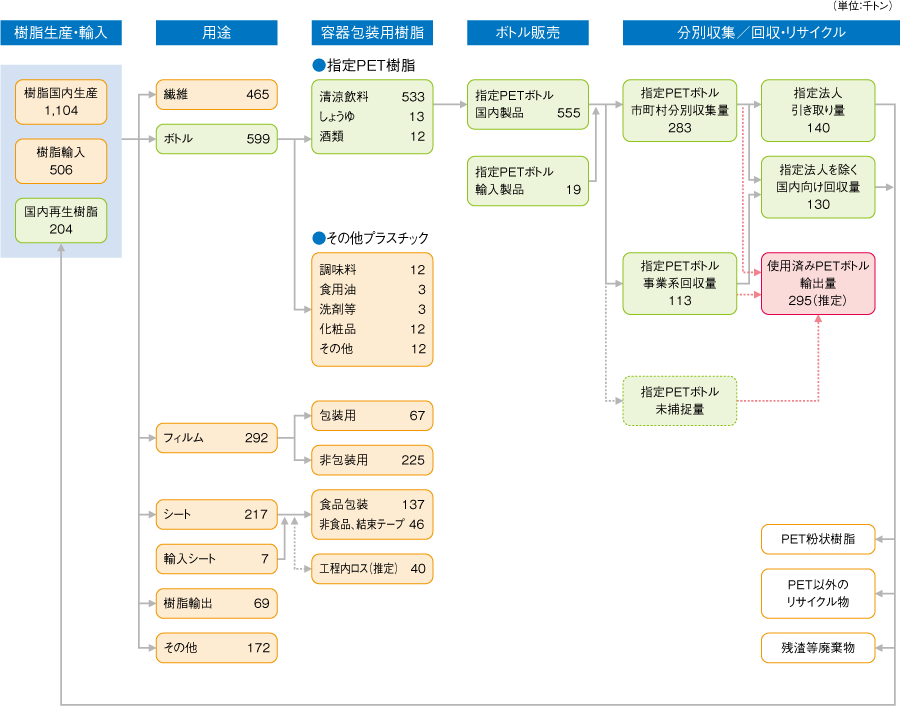This screenshot has width=900, height=706.
Task: Click the ボトル 599 box
Action: pyautogui.click(x=216, y=139)
